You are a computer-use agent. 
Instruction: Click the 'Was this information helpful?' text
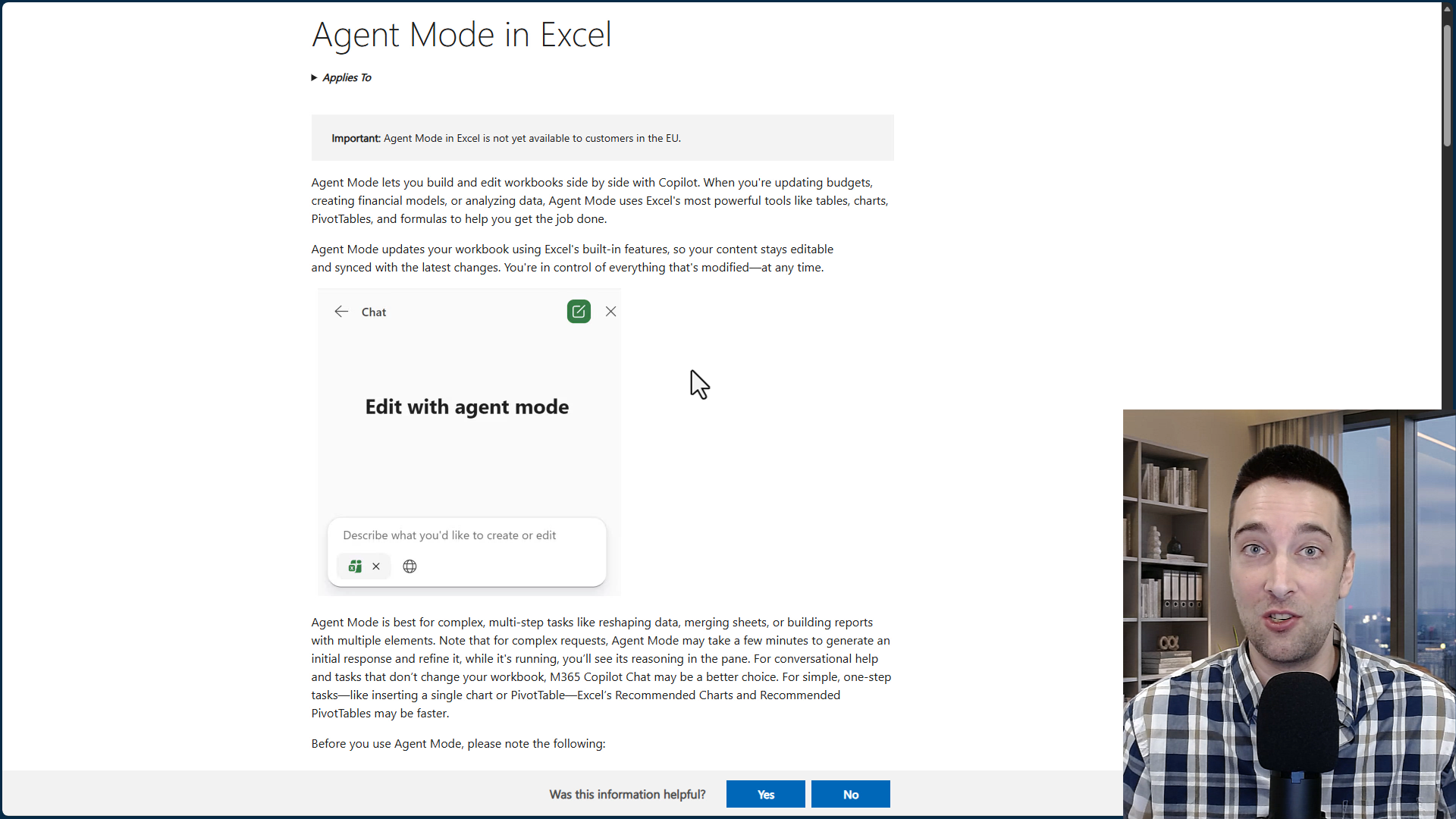[x=627, y=794]
